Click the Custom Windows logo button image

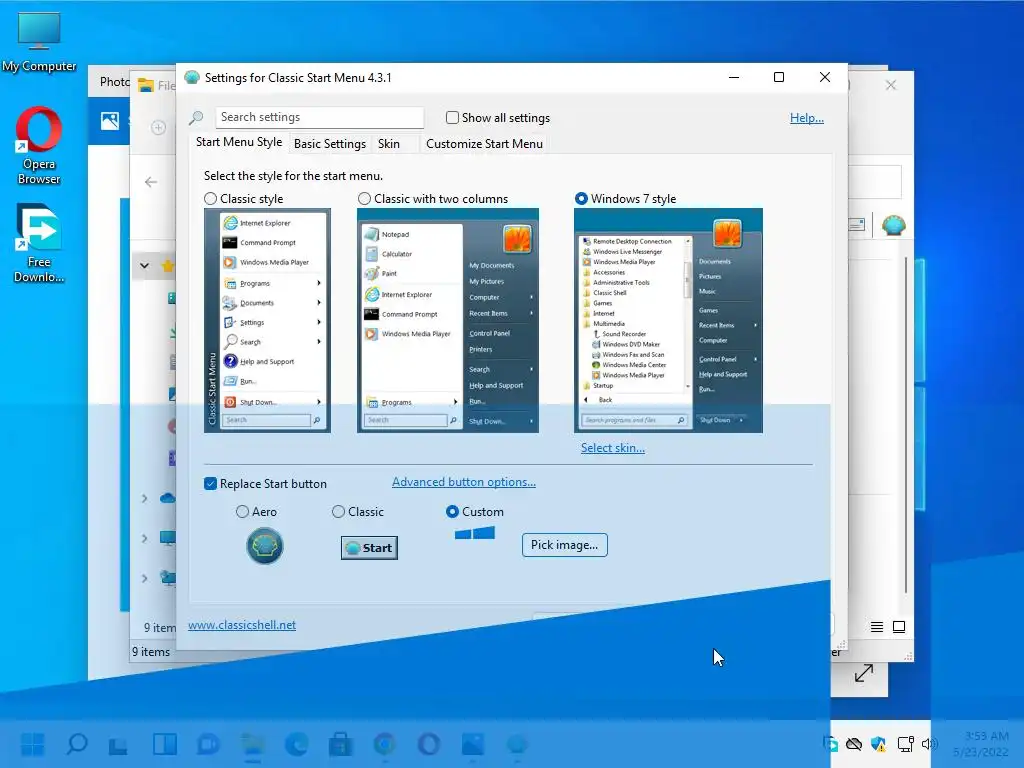[x=475, y=534]
